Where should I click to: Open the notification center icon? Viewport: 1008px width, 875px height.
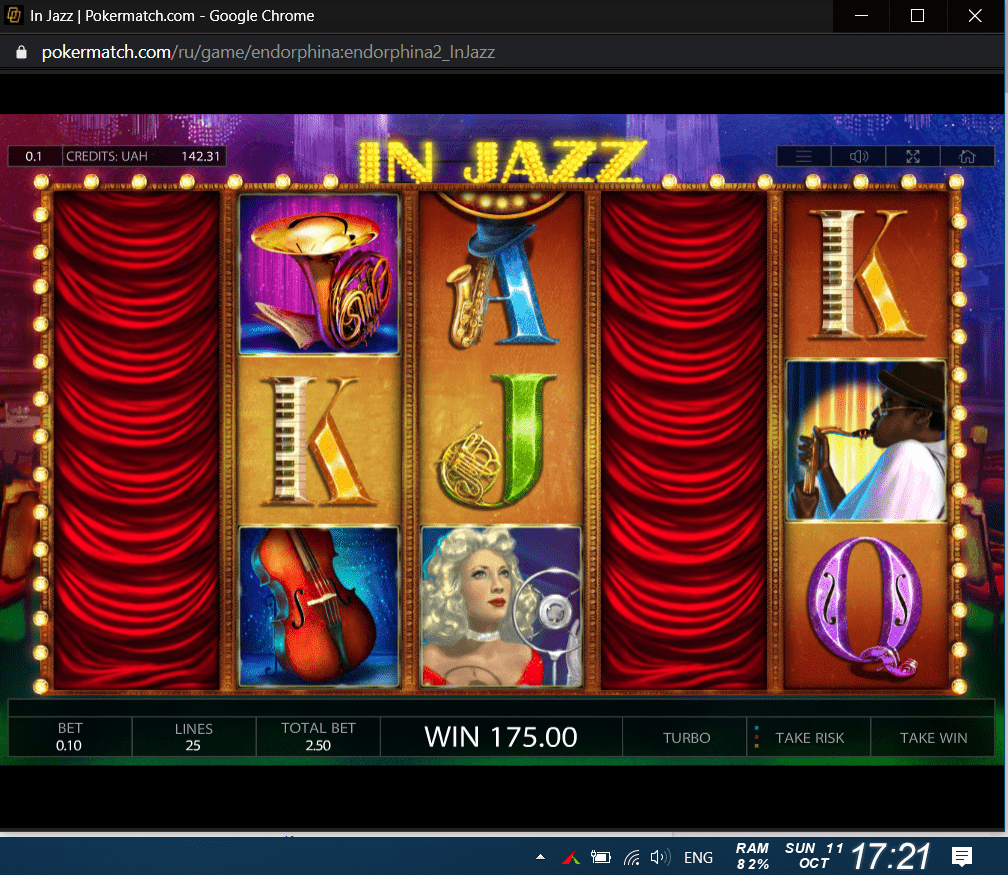coord(962,856)
